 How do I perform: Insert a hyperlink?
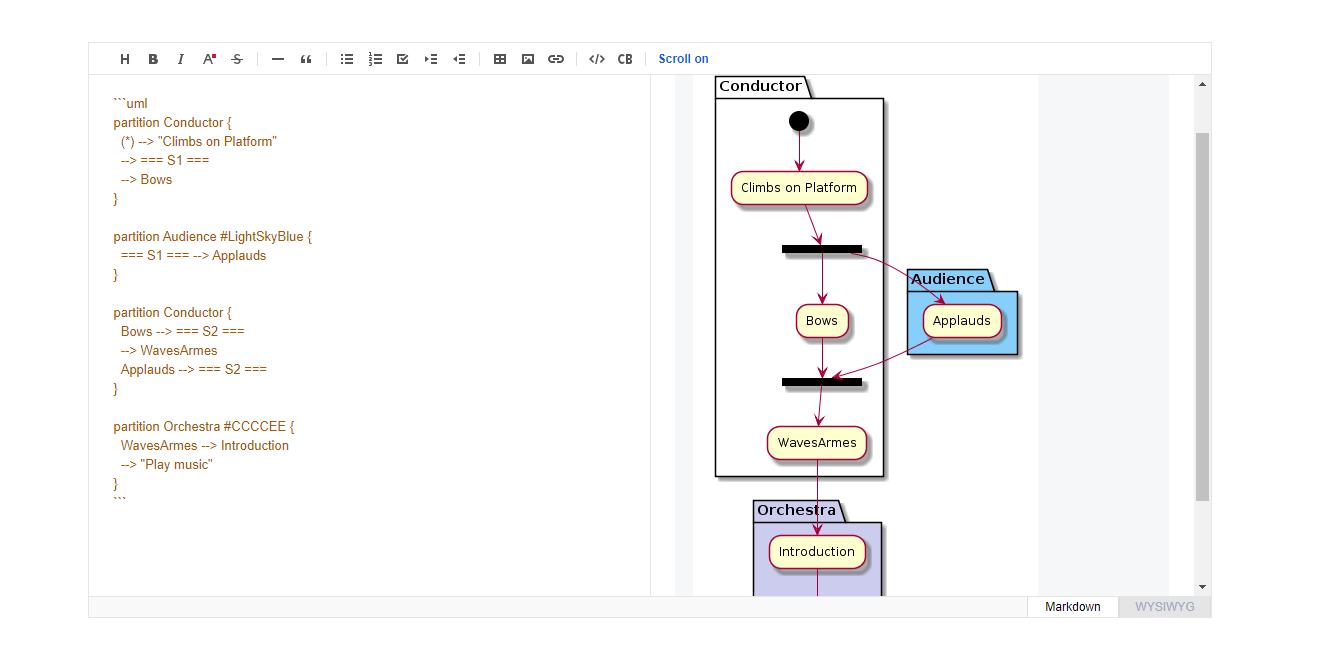pyautogui.click(x=556, y=59)
